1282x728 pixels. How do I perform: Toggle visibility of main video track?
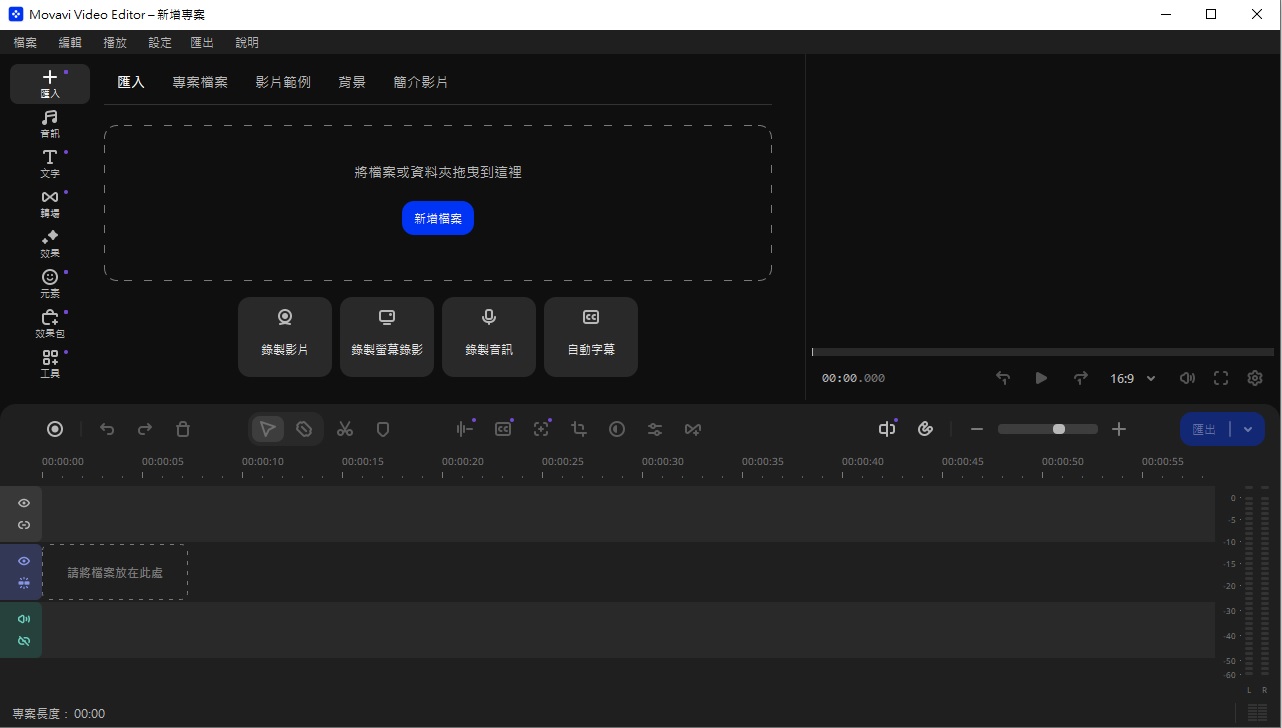[x=24, y=561]
